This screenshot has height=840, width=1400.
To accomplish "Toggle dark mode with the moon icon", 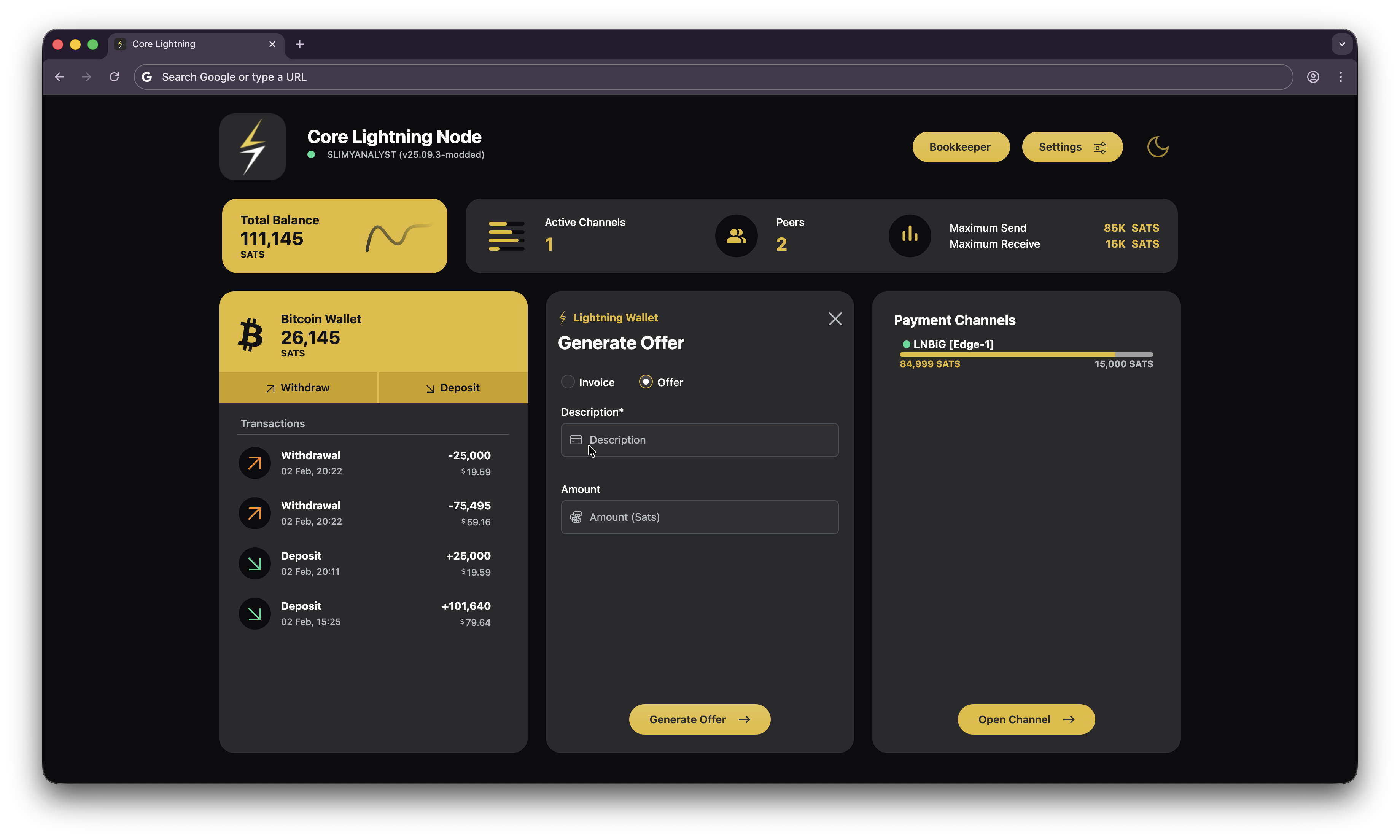I will pos(1157,147).
